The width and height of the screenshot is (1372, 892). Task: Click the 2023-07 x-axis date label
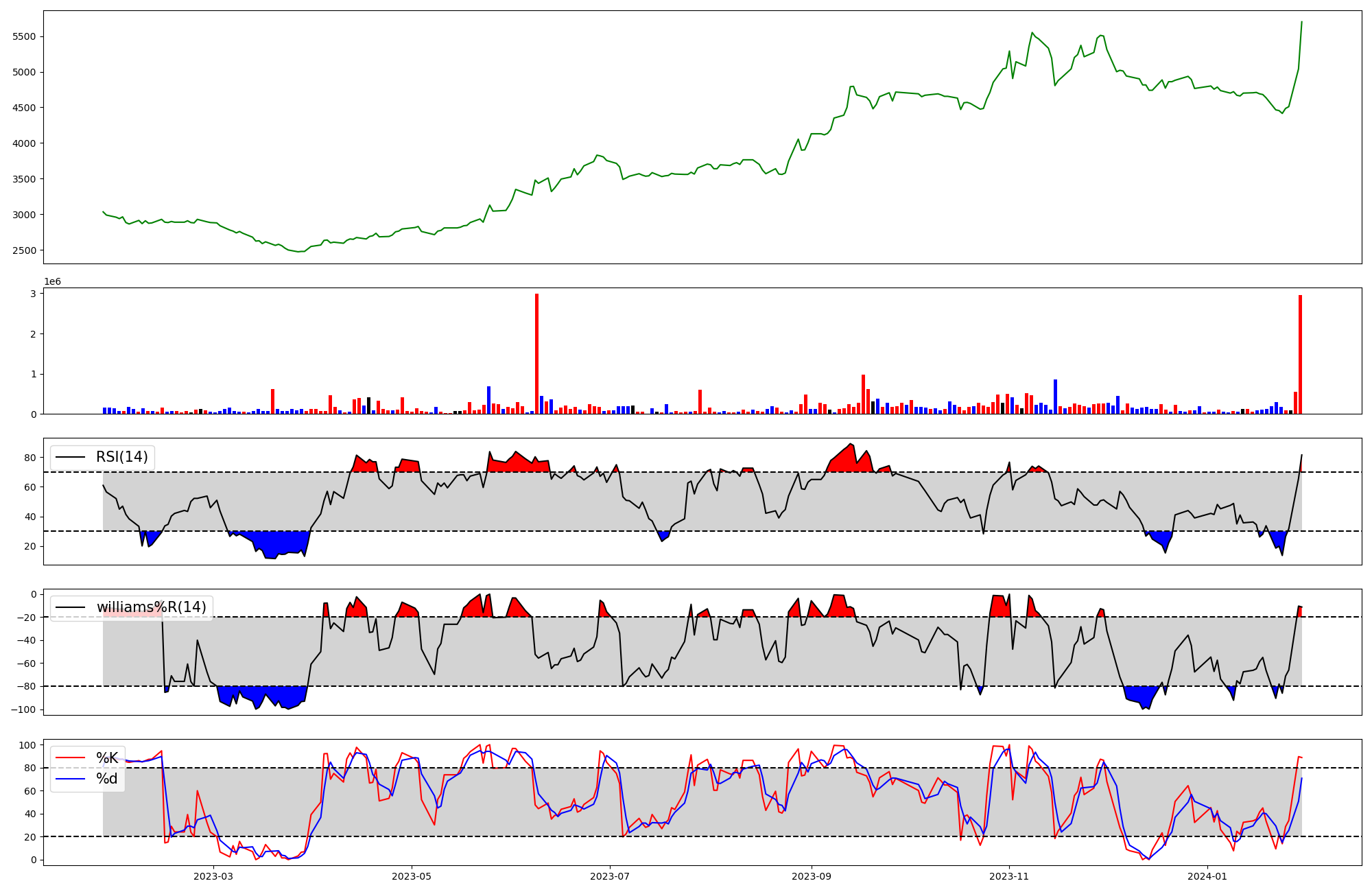point(610,876)
